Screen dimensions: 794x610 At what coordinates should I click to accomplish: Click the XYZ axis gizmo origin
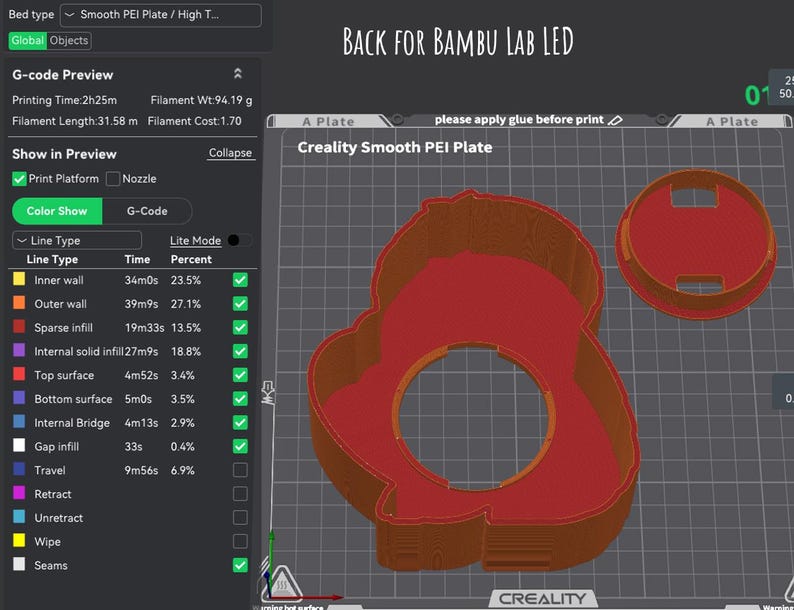point(270,596)
